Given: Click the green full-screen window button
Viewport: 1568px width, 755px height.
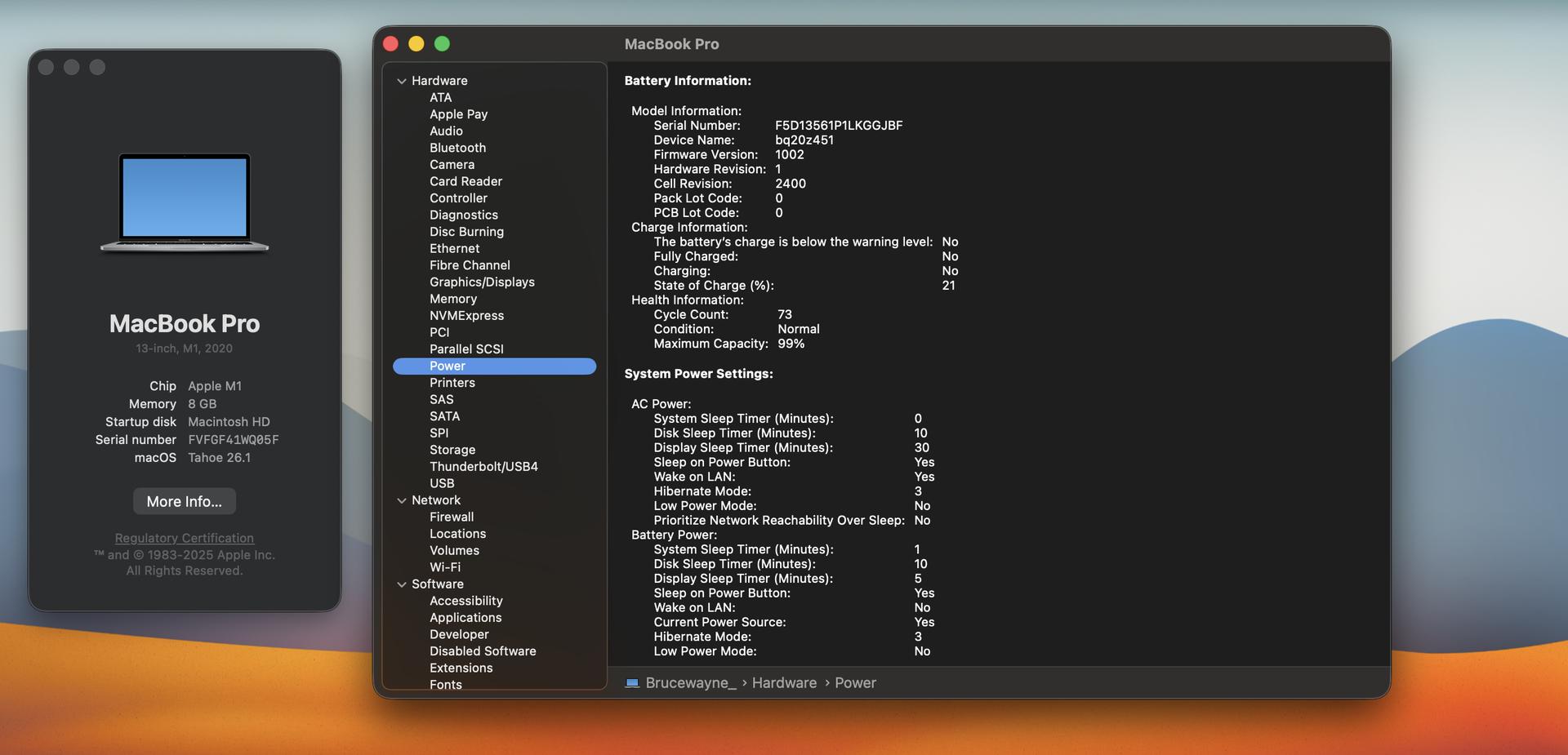Looking at the screenshot, I should point(442,44).
